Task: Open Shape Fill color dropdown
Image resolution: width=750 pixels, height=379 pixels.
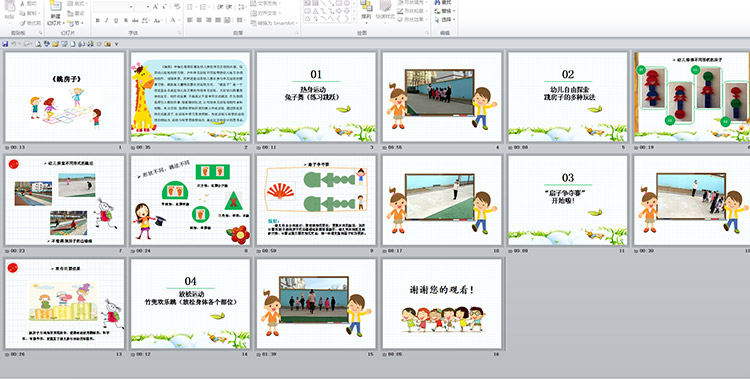Action: 412,2
